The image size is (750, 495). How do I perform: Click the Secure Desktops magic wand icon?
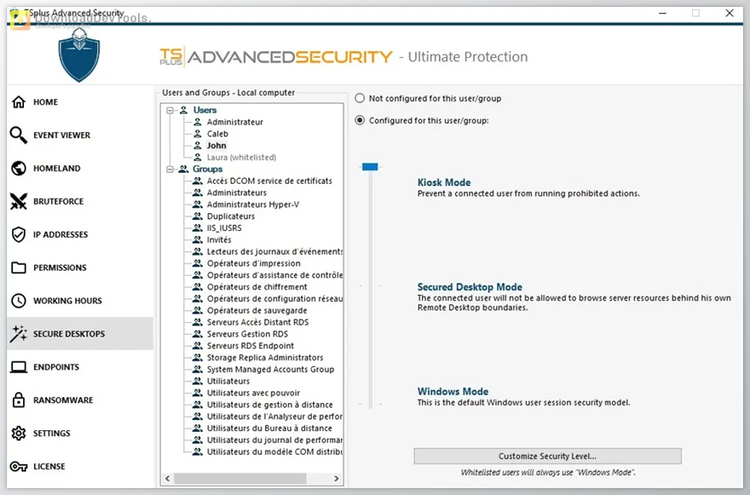pos(19,334)
